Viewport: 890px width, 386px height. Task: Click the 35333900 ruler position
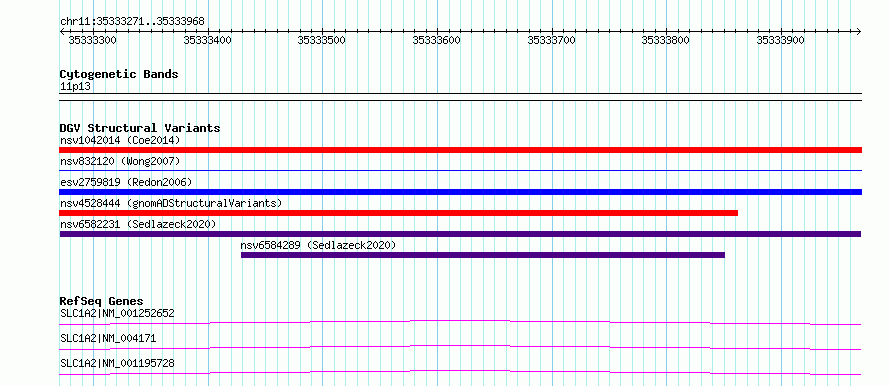pos(780,41)
